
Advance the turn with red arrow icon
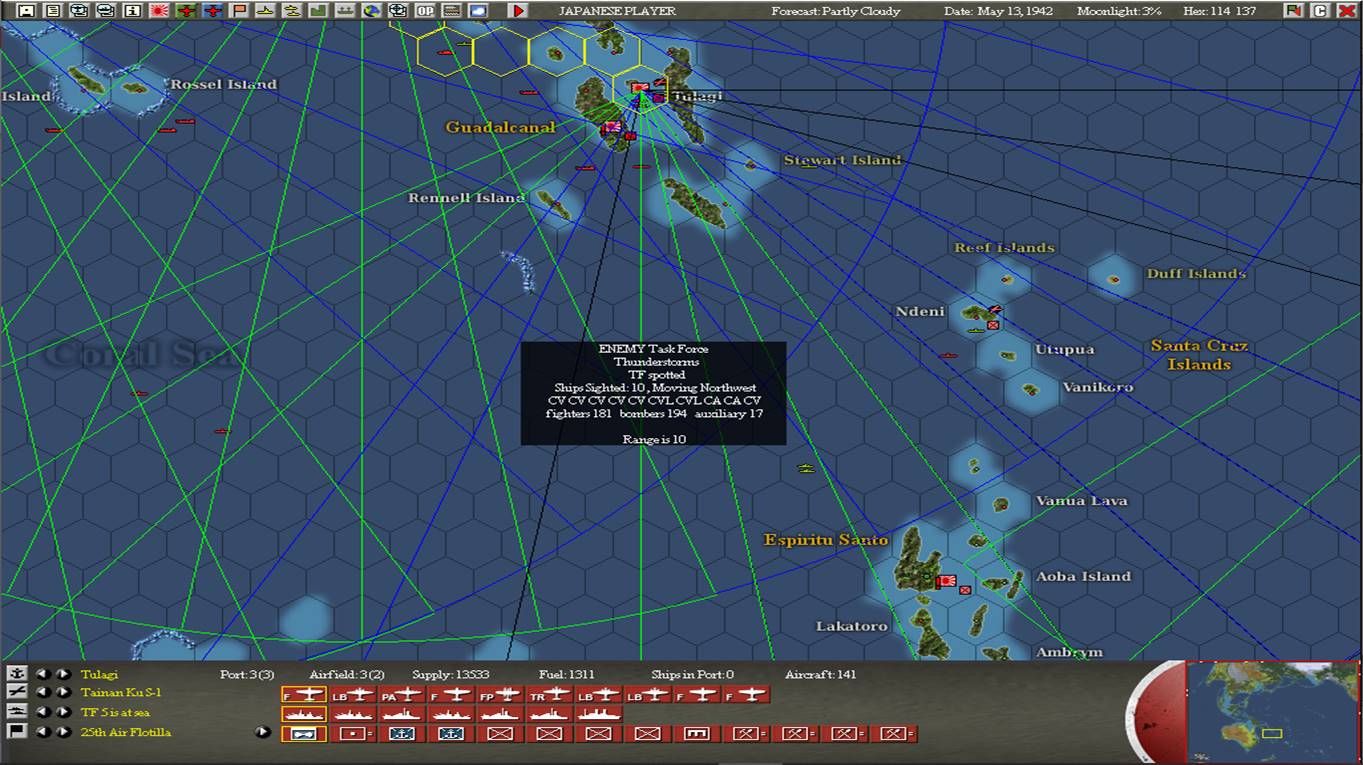click(517, 11)
